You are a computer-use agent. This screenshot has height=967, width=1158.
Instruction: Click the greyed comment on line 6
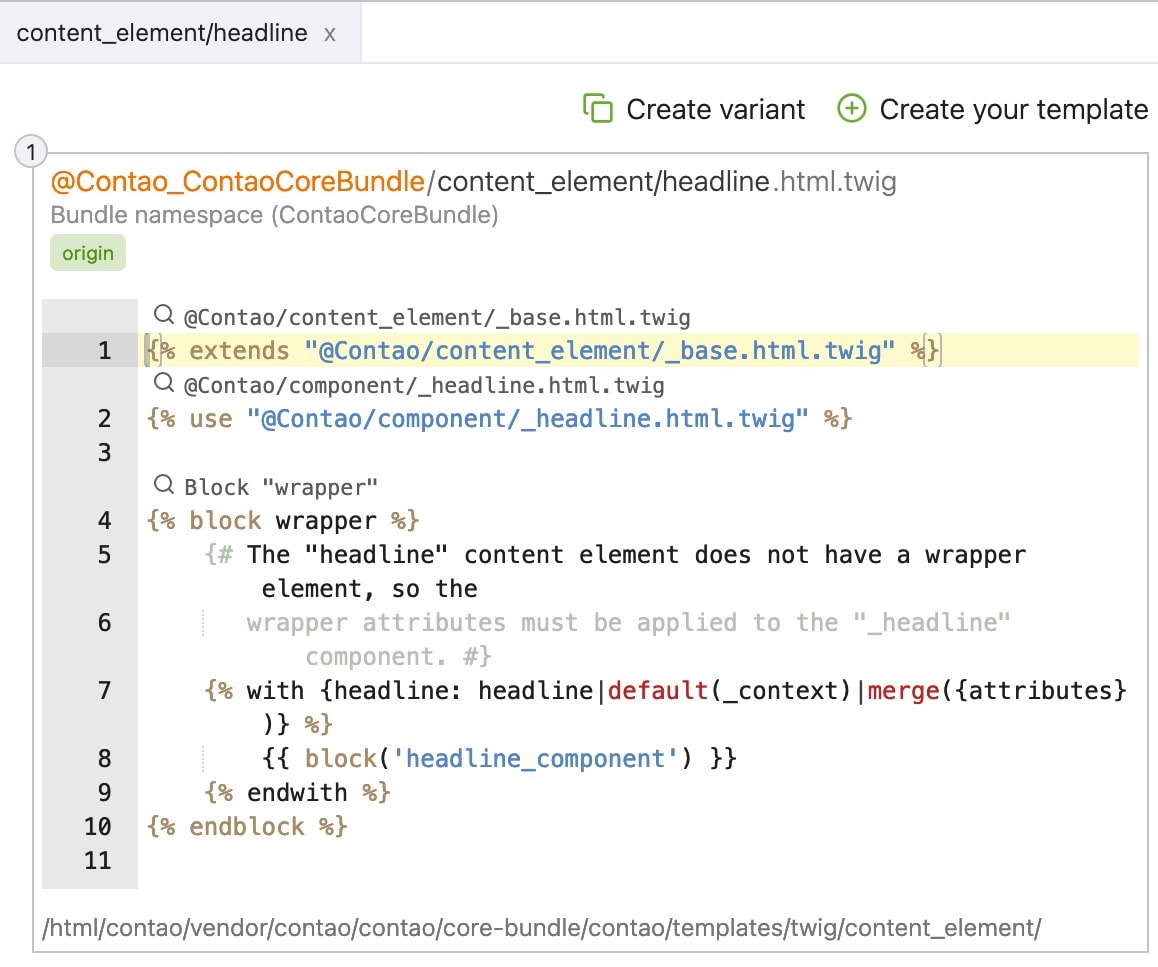point(628,639)
